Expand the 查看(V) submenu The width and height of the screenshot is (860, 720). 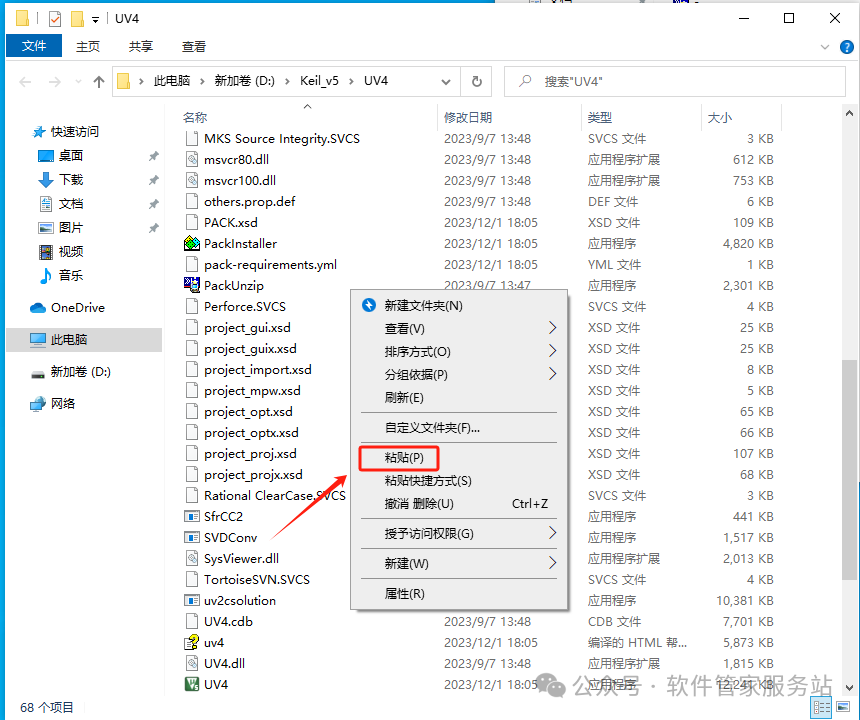[552, 328]
